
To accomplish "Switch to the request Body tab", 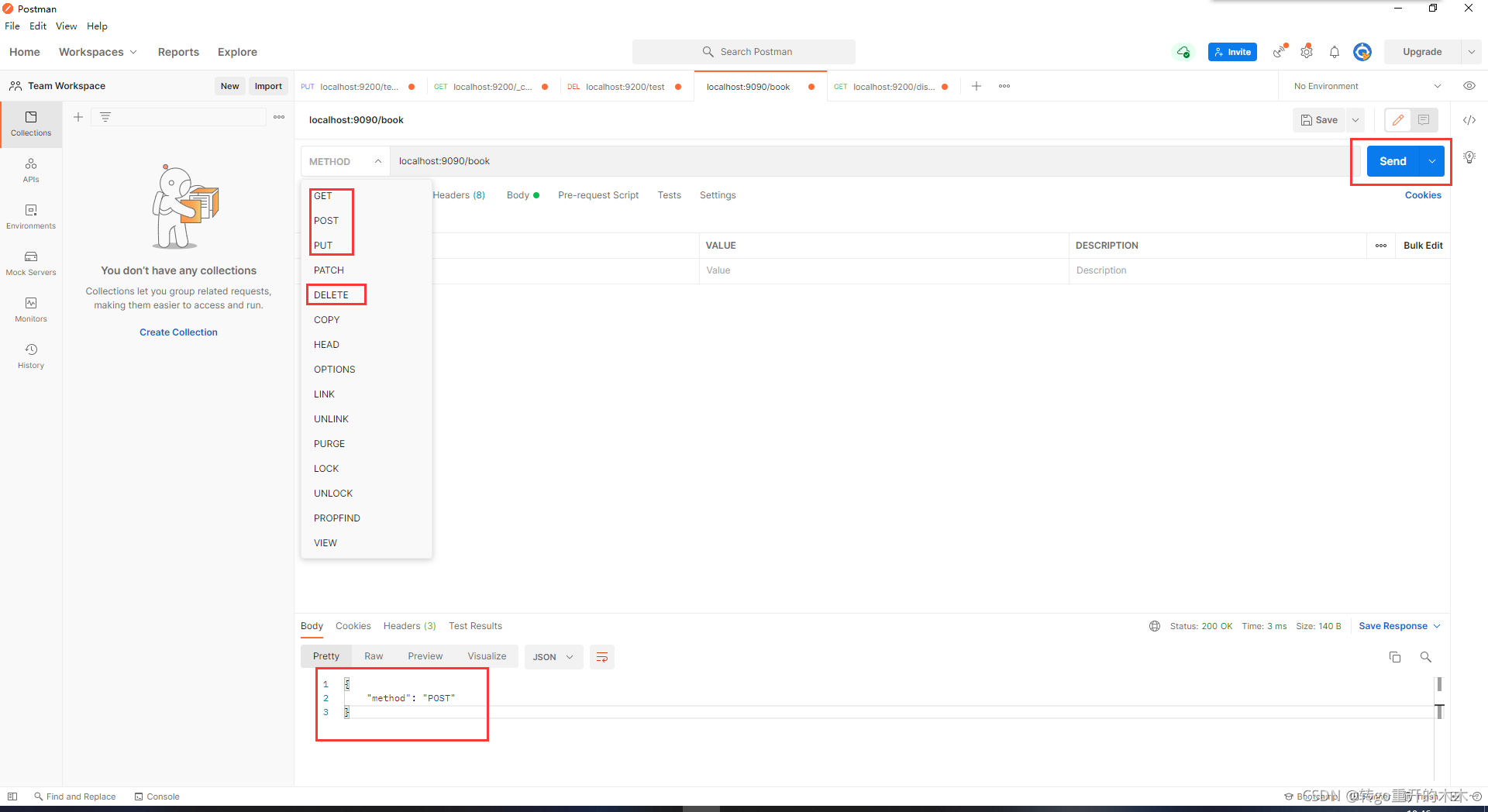I will point(522,195).
